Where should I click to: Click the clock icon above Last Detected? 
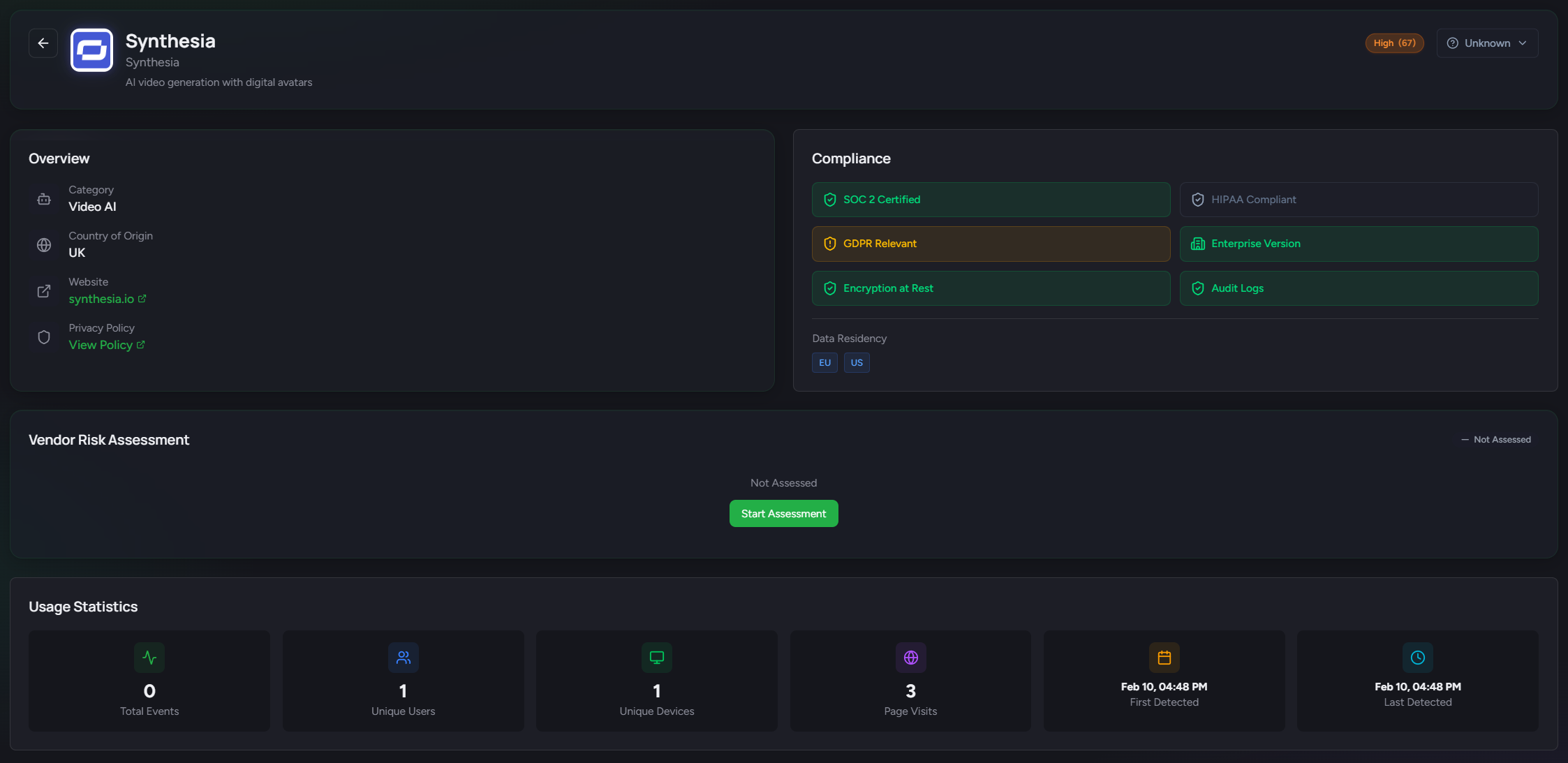pos(1417,657)
